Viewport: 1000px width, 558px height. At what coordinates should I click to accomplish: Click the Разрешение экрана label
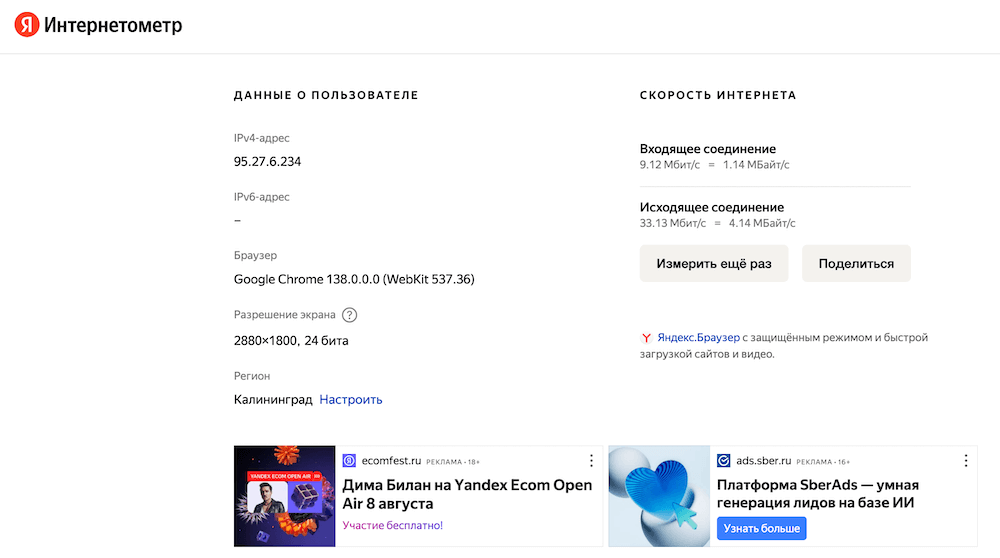[284, 314]
